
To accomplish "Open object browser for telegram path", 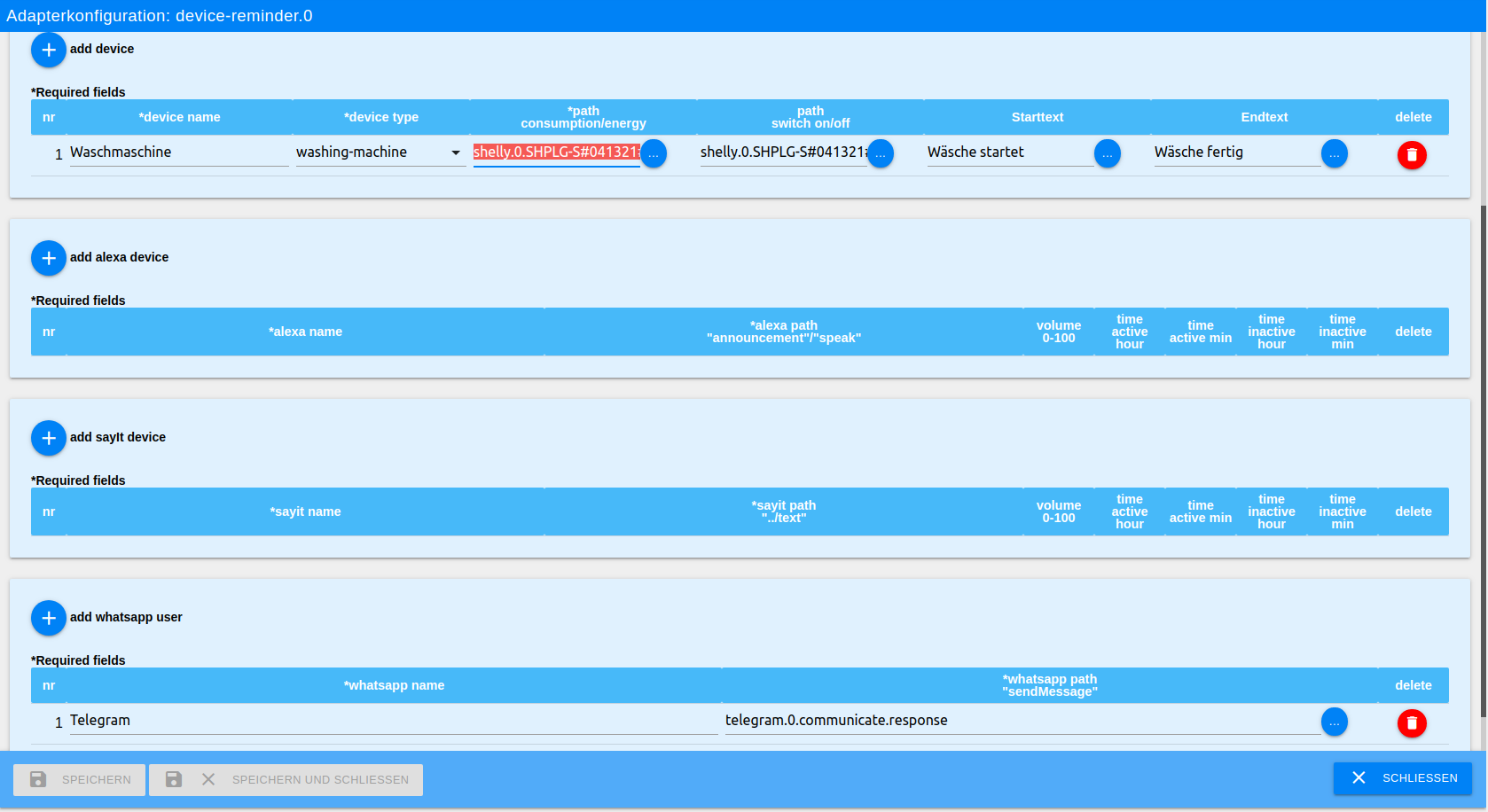I will pyautogui.click(x=1335, y=722).
